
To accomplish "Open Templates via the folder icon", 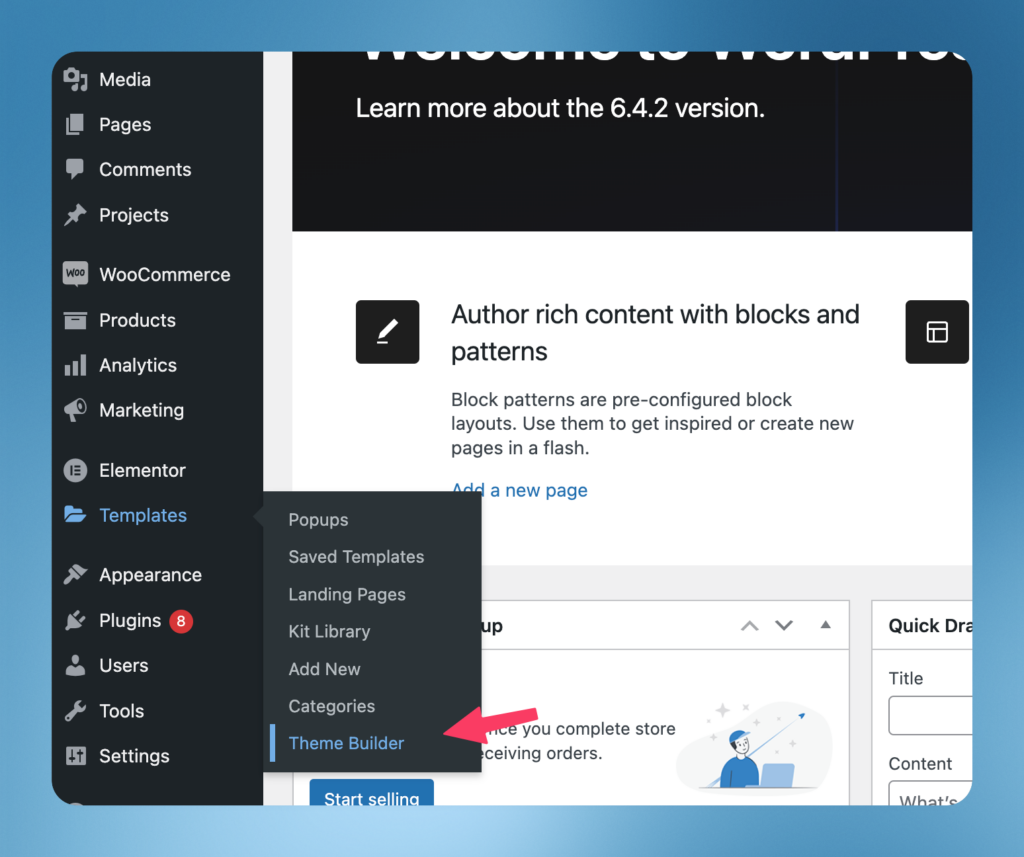I will coord(76,515).
